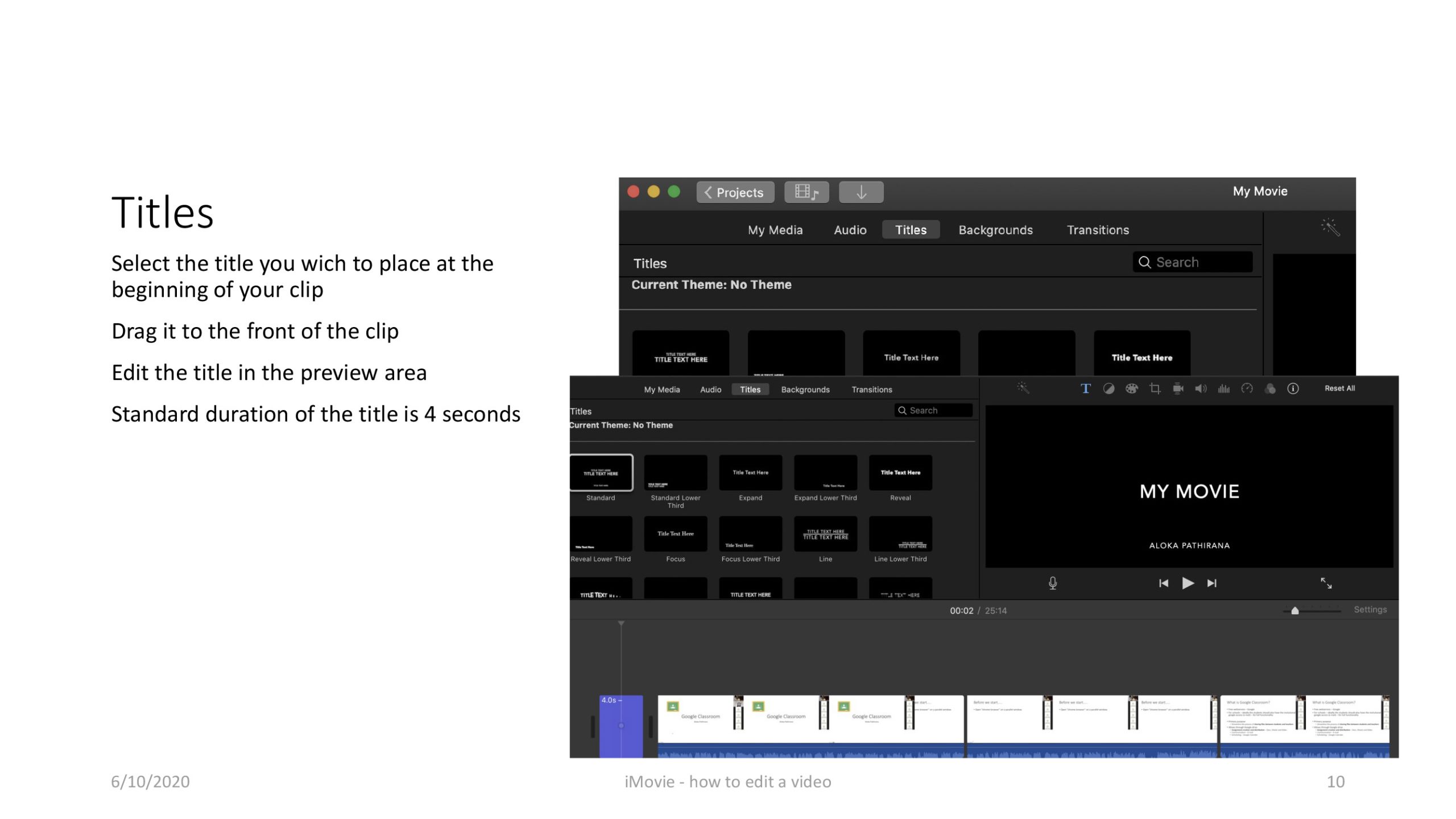This screenshot has width=1456, height=819.
Task: Open the stabilization camera icon
Action: [1178, 388]
